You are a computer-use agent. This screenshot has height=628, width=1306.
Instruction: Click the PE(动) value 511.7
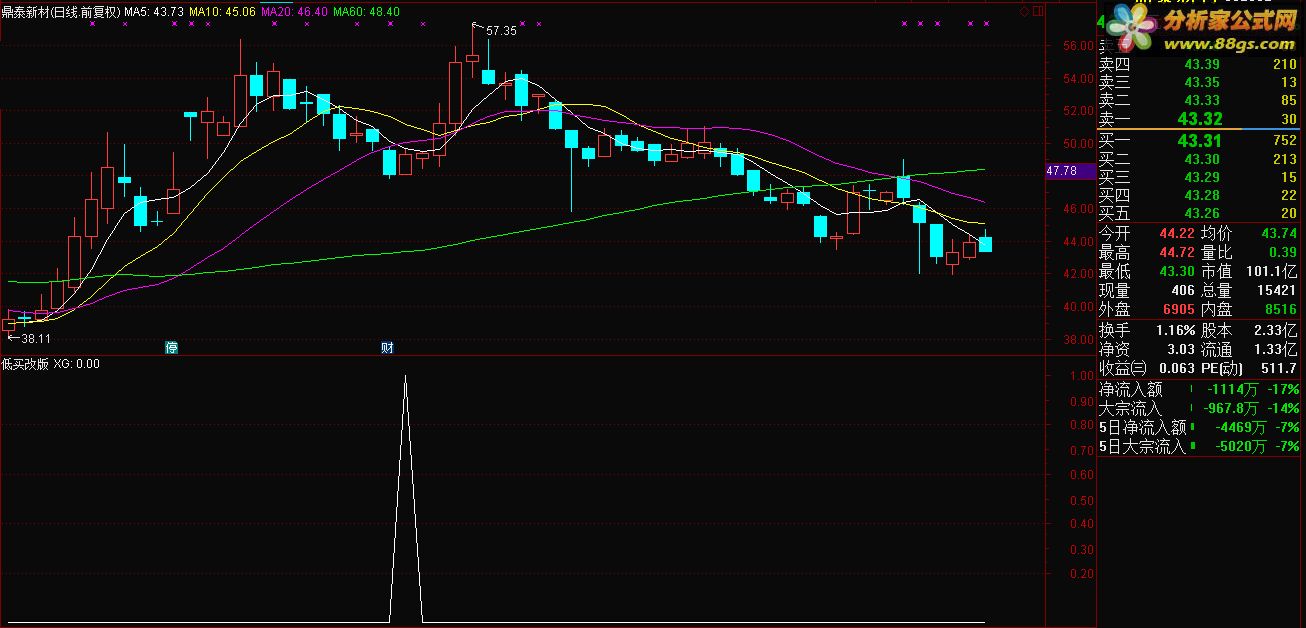tap(1279, 368)
